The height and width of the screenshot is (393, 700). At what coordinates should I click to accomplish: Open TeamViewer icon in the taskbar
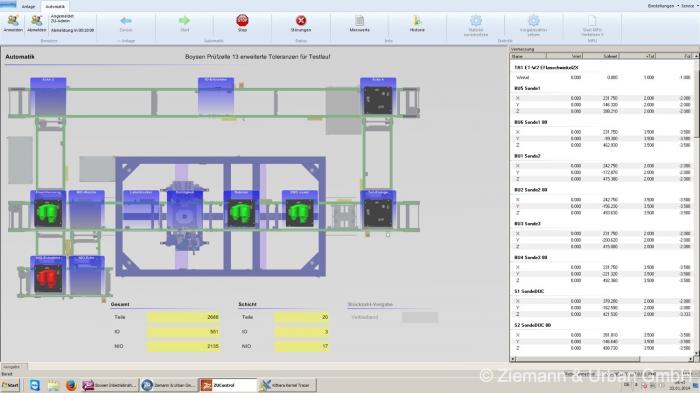tap(35, 385)
